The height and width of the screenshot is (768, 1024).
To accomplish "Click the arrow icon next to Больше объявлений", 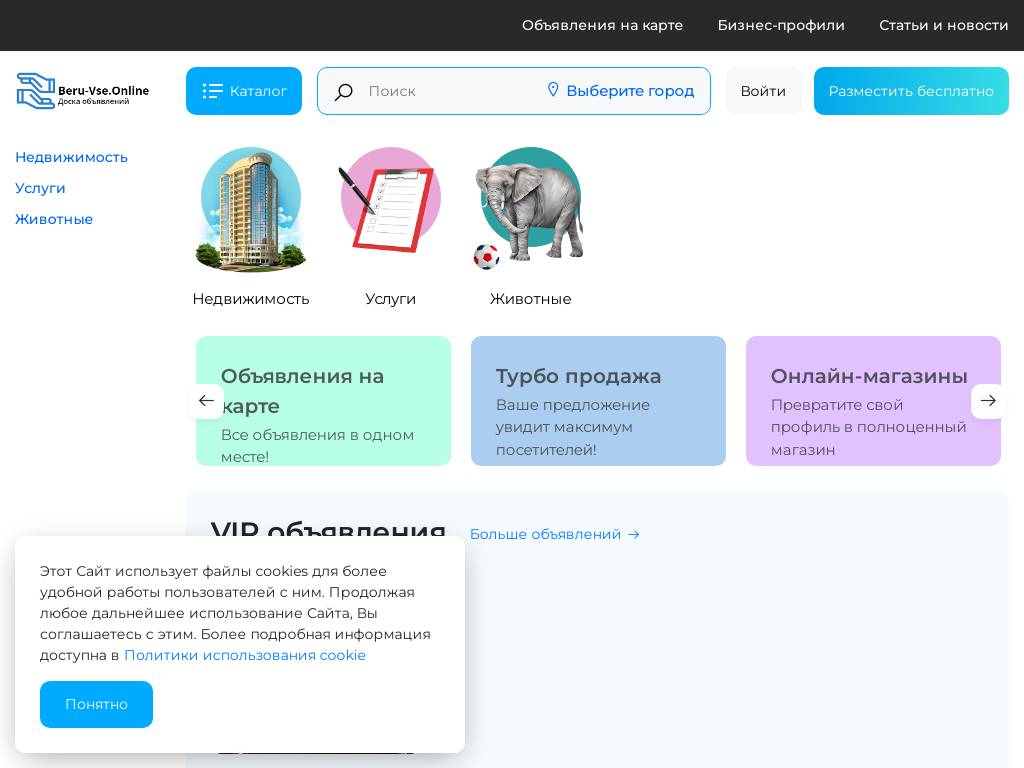I will click(x=633, y=535).
